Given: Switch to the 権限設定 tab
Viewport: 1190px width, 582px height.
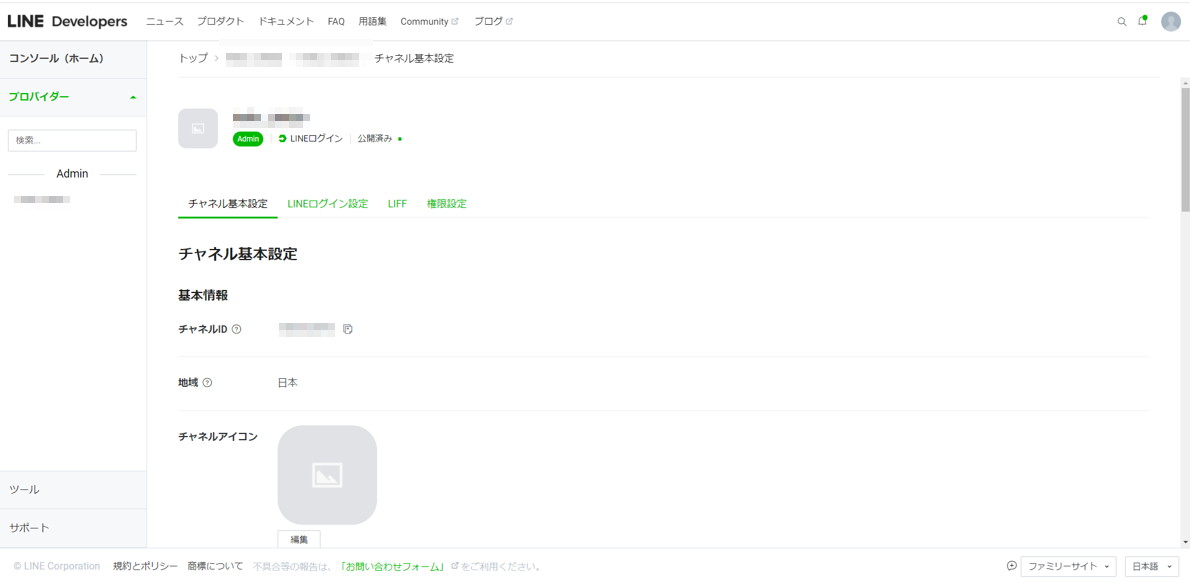Looking at the screenshot, I should pyautogui.click(x=446, y=204).
